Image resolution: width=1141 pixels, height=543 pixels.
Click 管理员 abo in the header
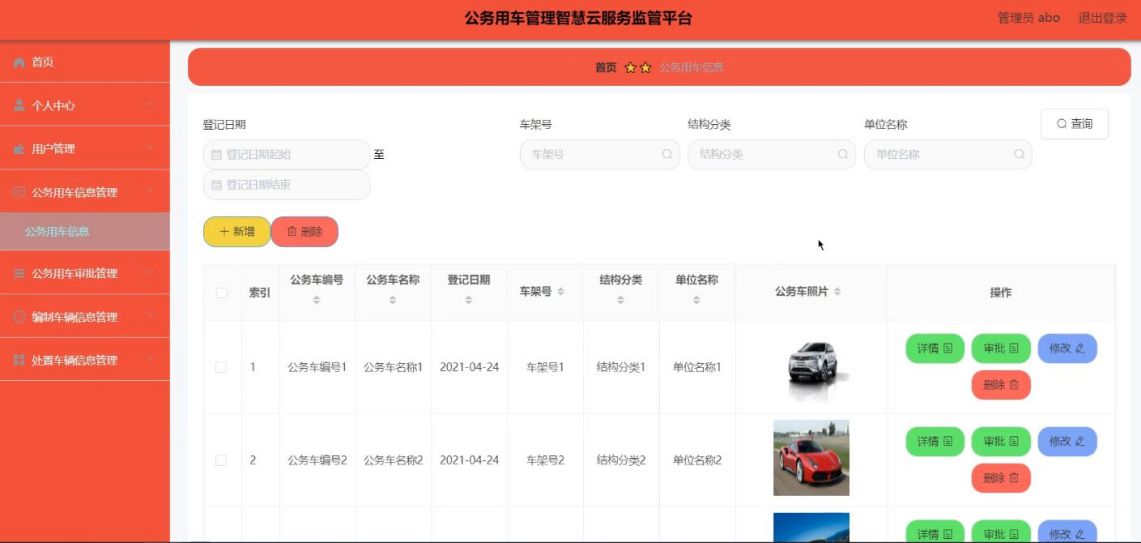click(x=1028, y=18)
